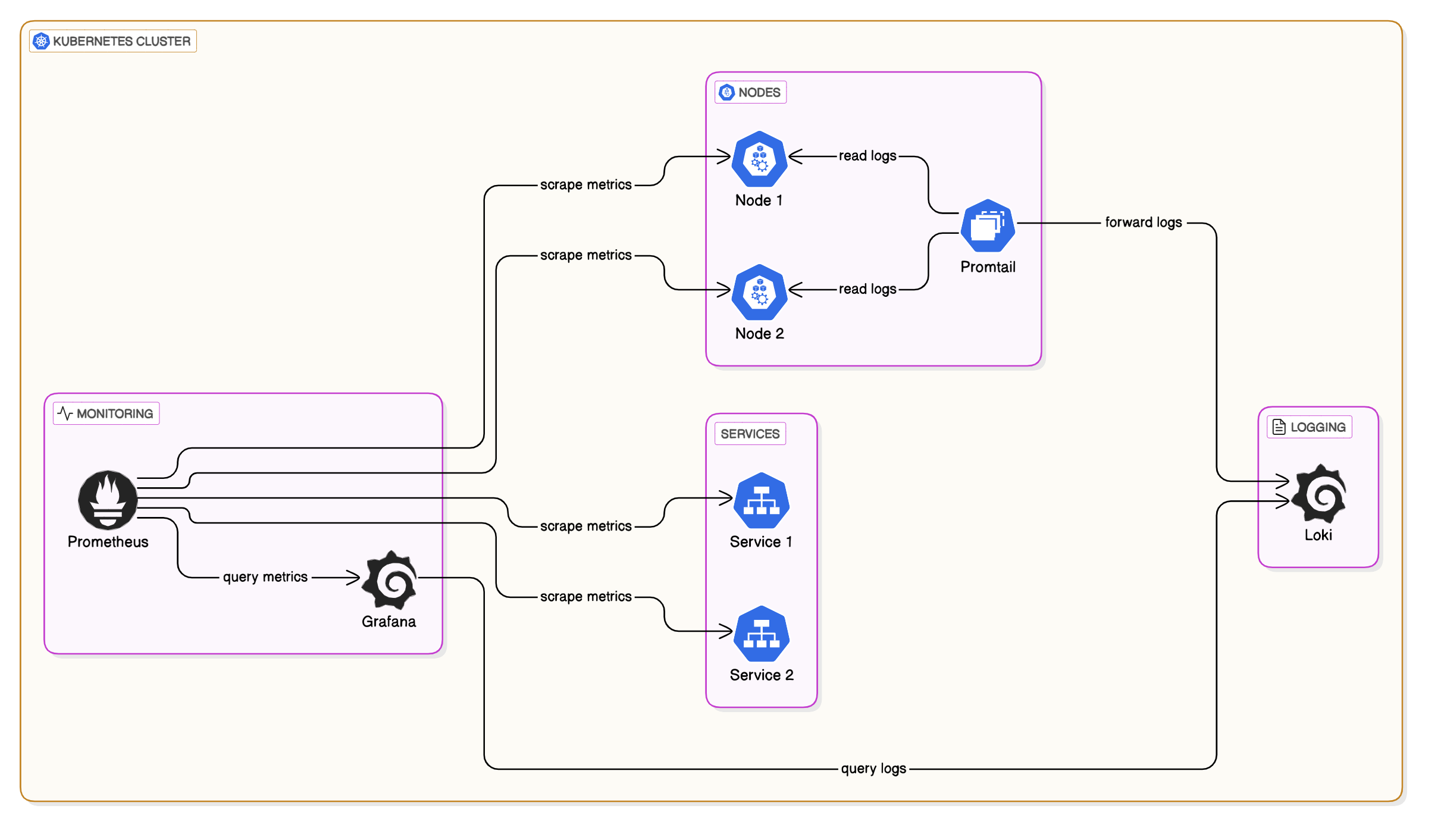Screen dimensions: 1441x840
Task: Select Node 1's read logs label
Action: 867,156
